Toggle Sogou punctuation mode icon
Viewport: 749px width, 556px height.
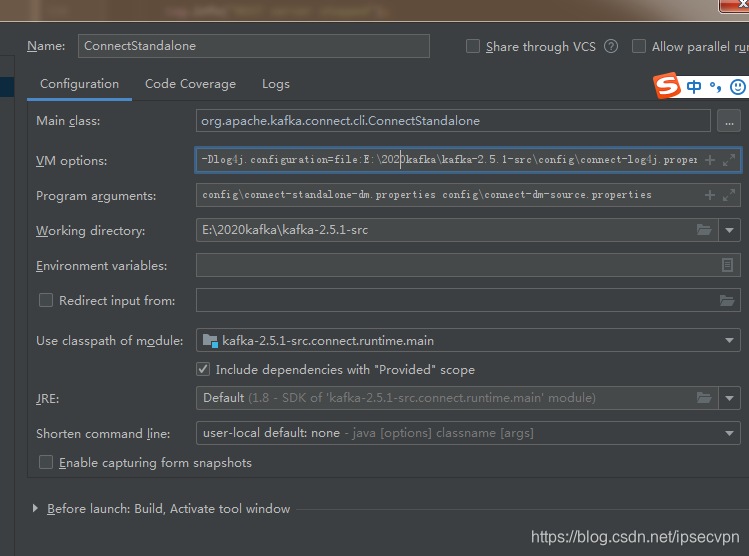[715, 86]
